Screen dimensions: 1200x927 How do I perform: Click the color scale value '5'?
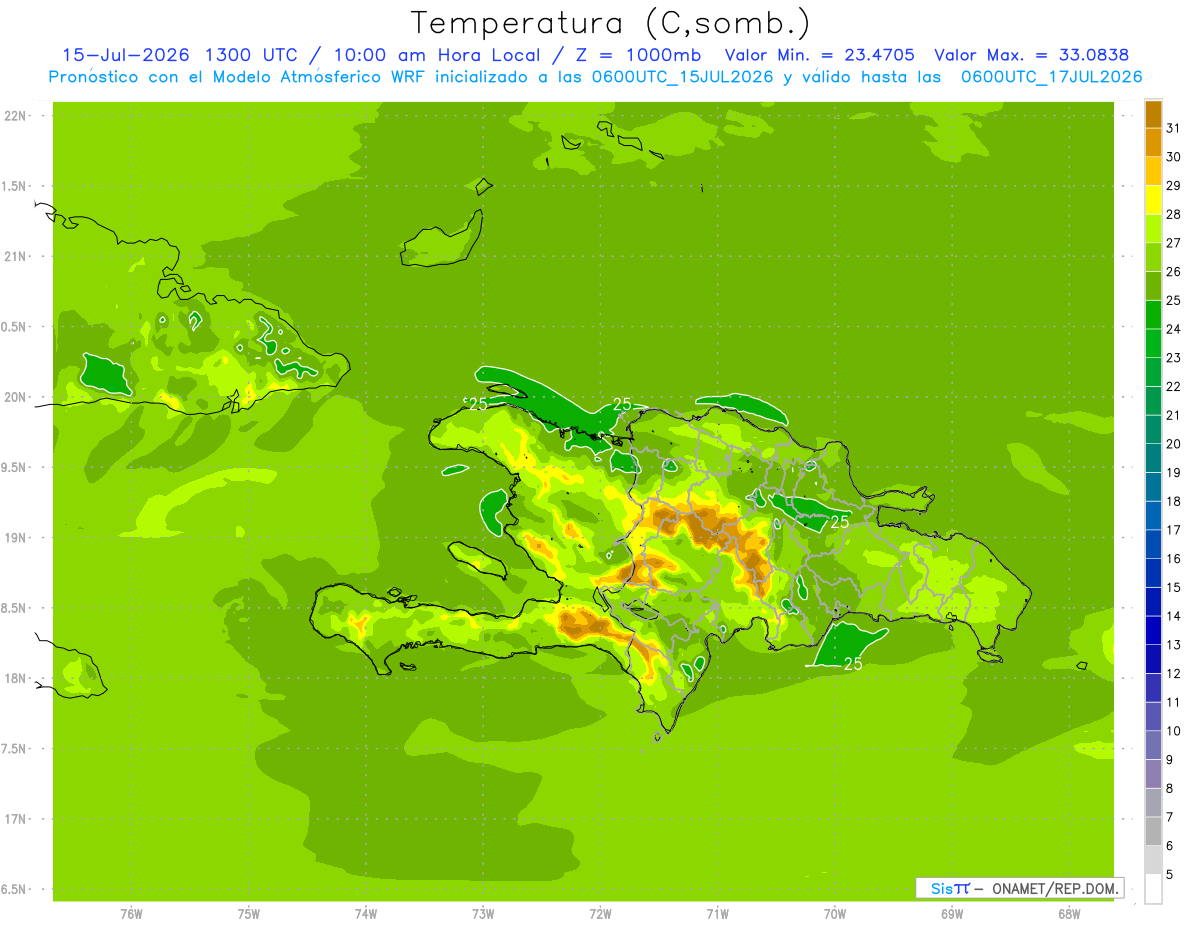(x=1170, y=874)
